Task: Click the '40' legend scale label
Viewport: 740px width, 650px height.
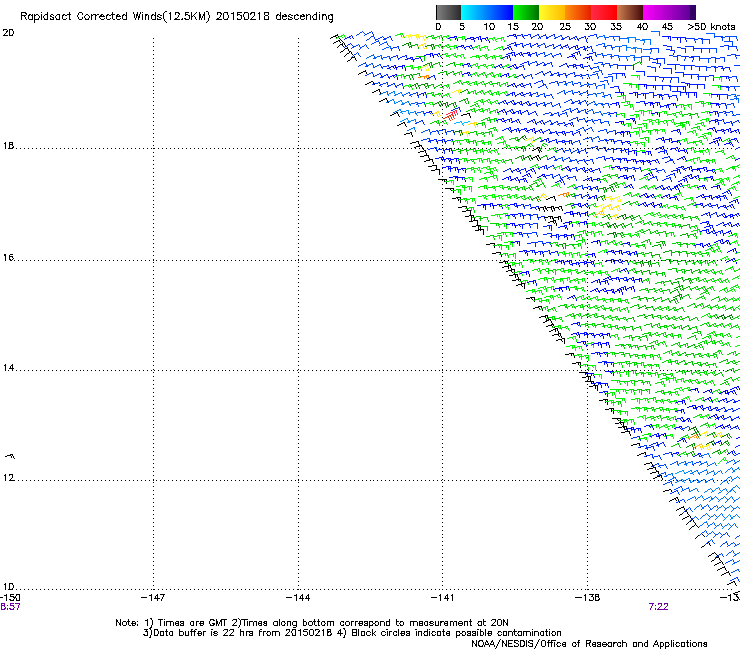Action: coord(642,27)
